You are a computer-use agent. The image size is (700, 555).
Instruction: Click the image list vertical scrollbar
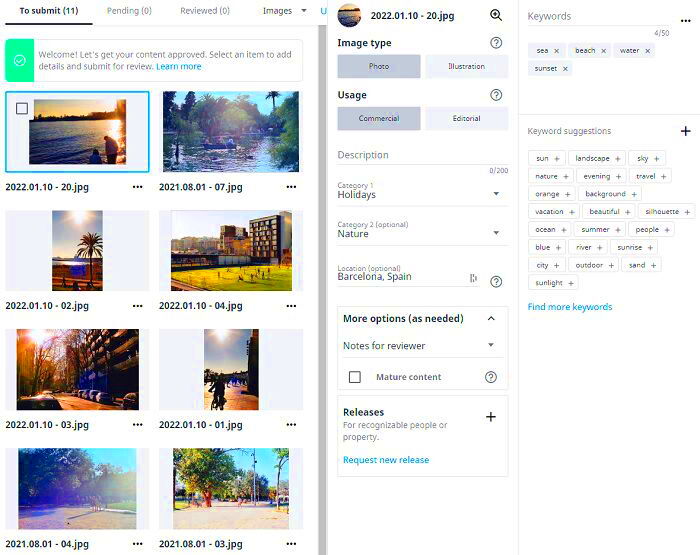pyautogui.click(x=322, y=290)
